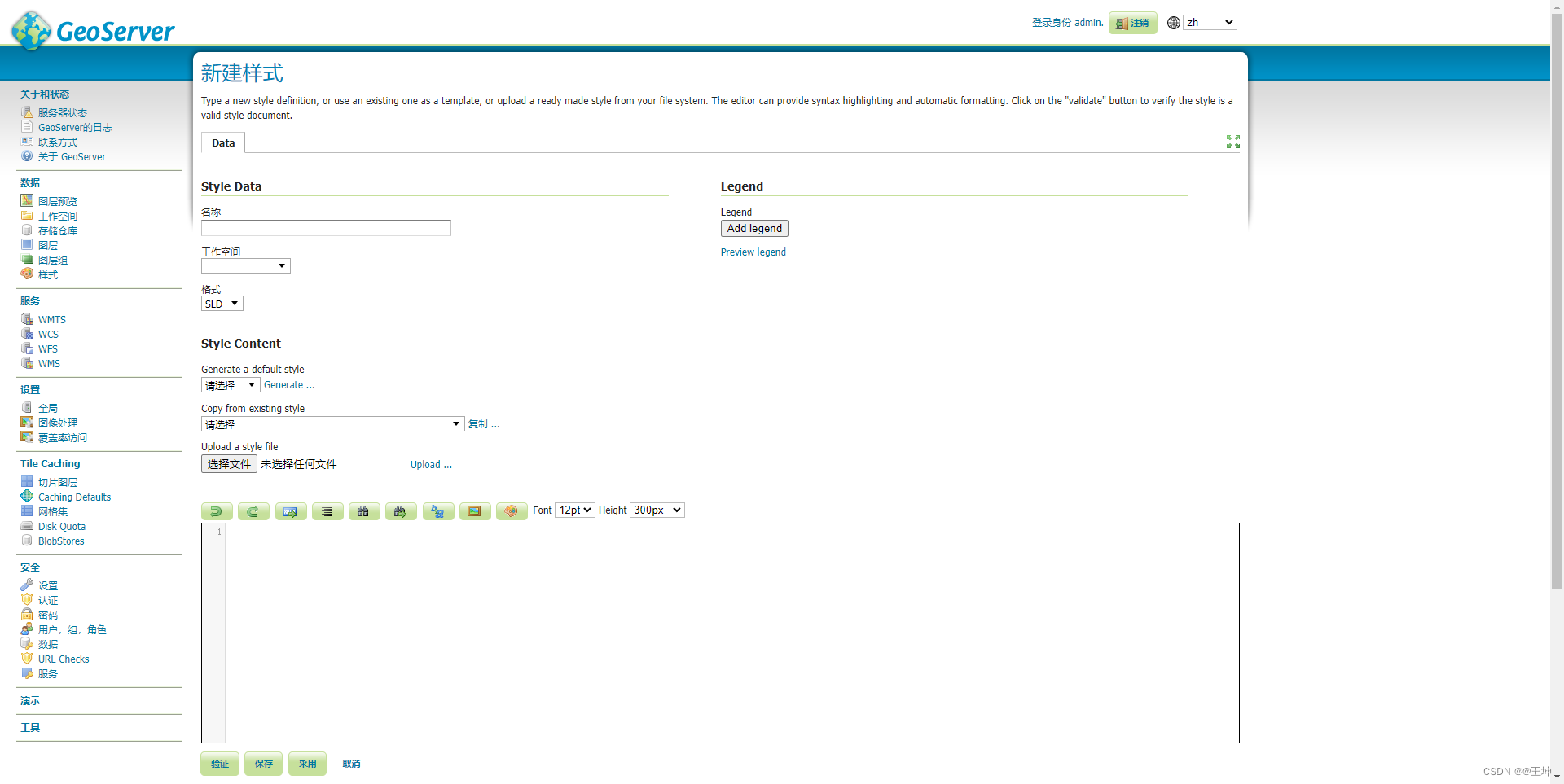Viewport: 1564px width, 784px height.
Task: Click inside the style code editor area
Action: pyautogui.click(x=731, y=633)
